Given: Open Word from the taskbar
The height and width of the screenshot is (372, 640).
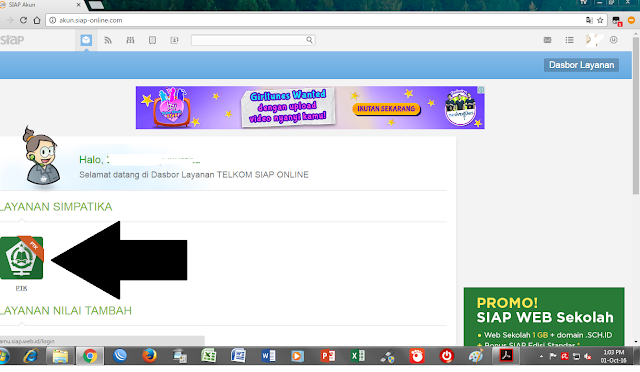Looking at the screenshot, I should coord(268,356).
